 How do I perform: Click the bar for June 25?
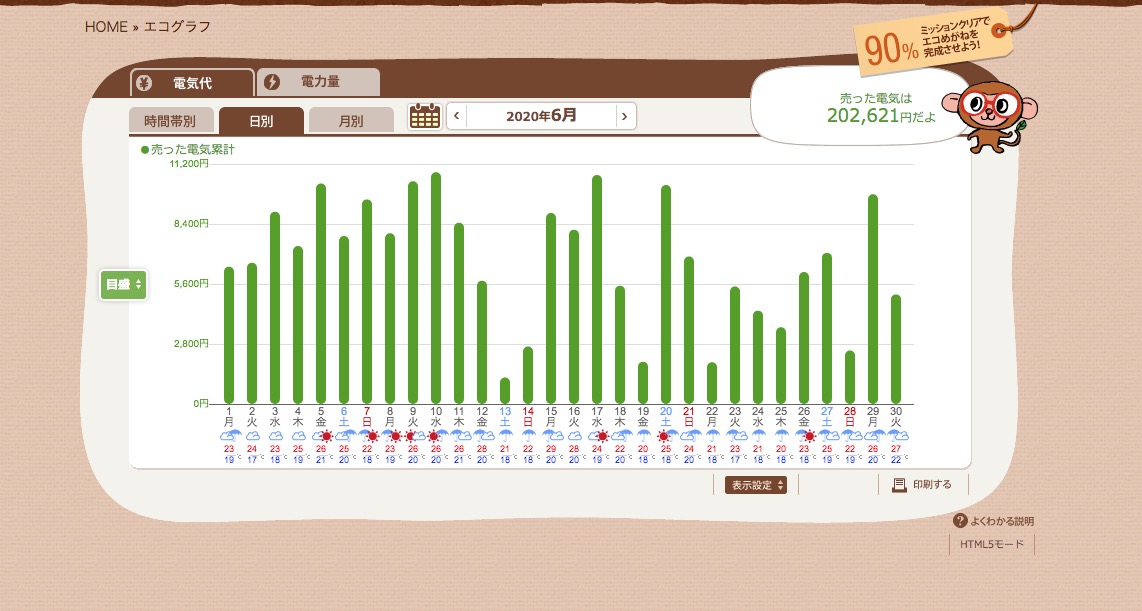coord(781,366)
